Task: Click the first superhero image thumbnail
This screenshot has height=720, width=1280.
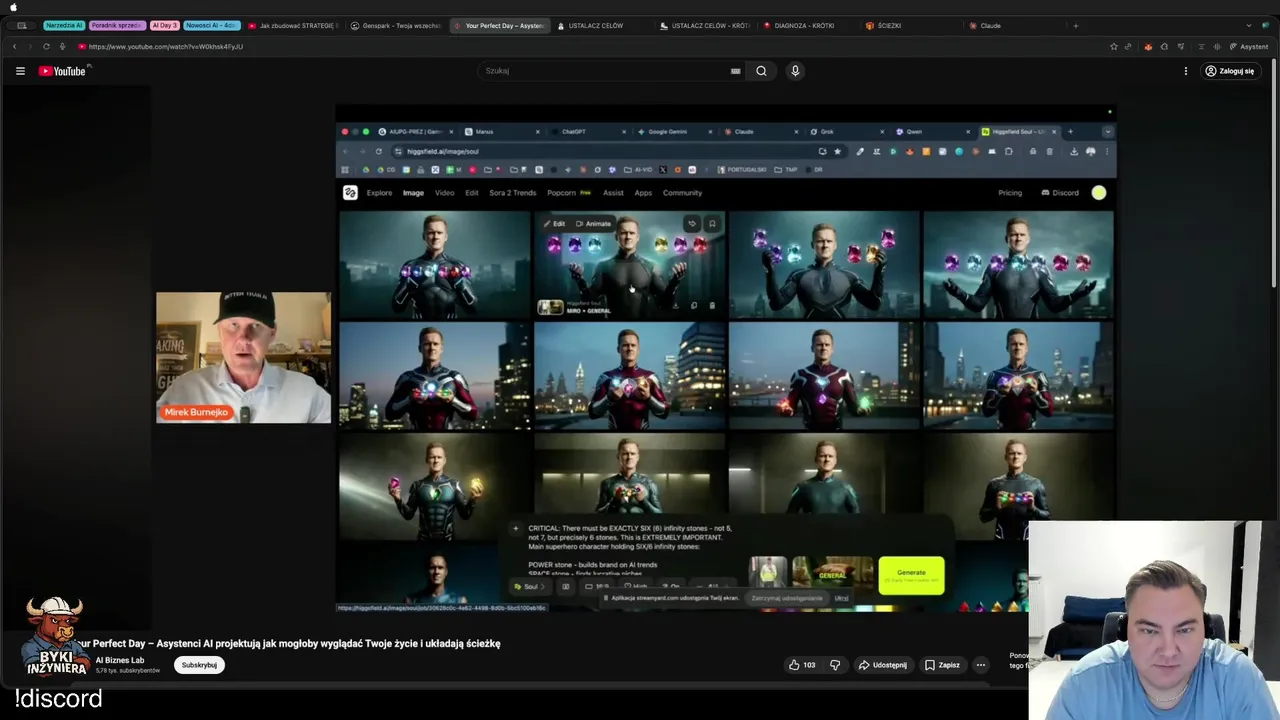Action: coord(434,264)
